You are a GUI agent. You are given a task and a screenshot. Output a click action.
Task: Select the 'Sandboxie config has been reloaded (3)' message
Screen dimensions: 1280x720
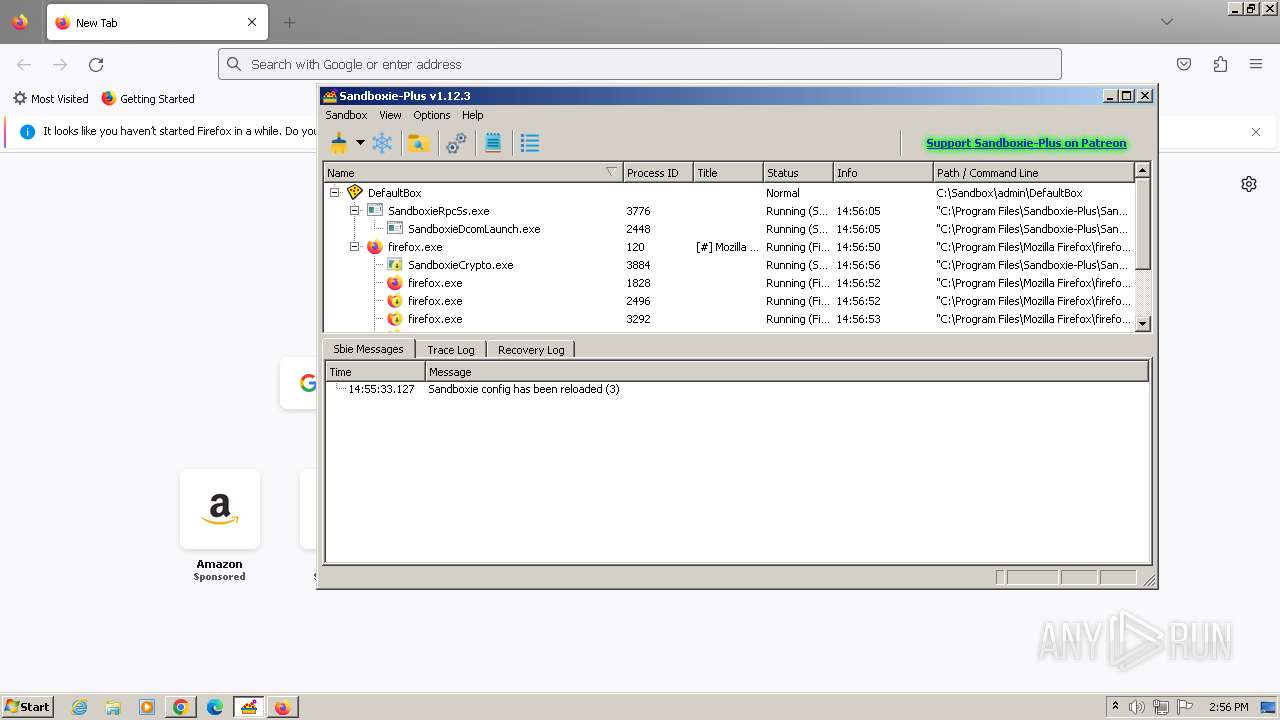[x=524, y=389]
